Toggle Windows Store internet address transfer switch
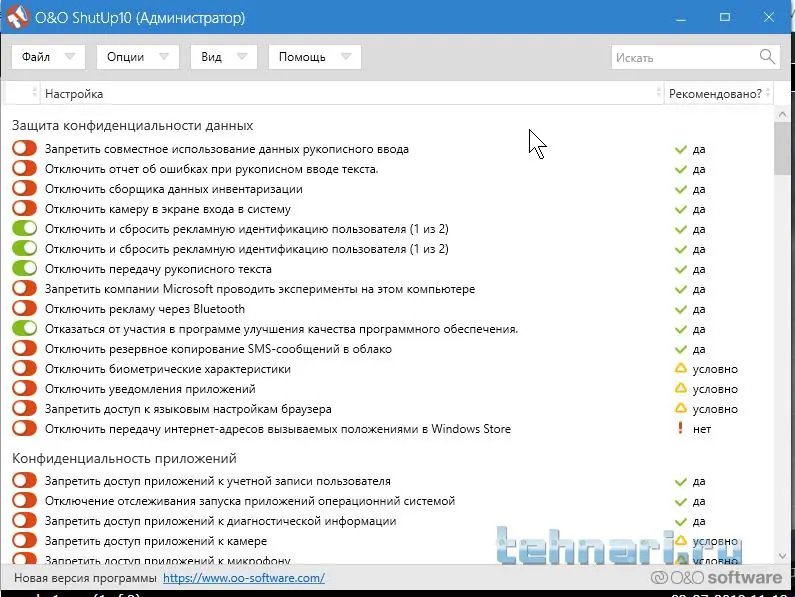This screenshot has height=597, width=795. 24,428
